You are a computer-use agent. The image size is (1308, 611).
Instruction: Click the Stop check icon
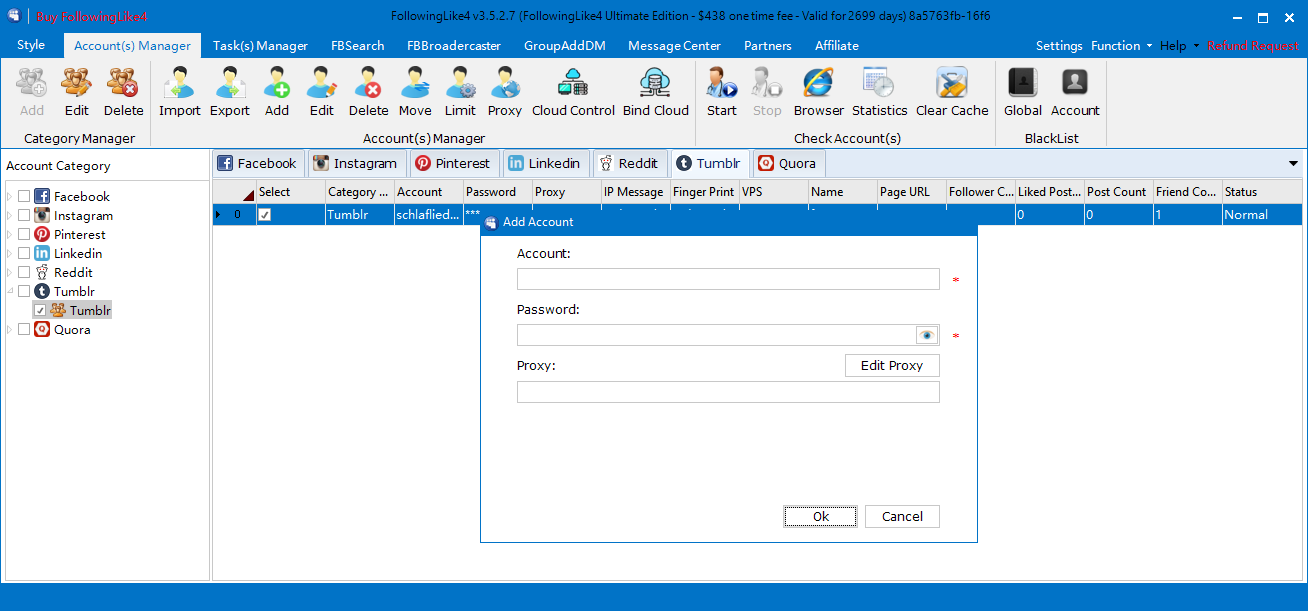(x=767, y=92)
